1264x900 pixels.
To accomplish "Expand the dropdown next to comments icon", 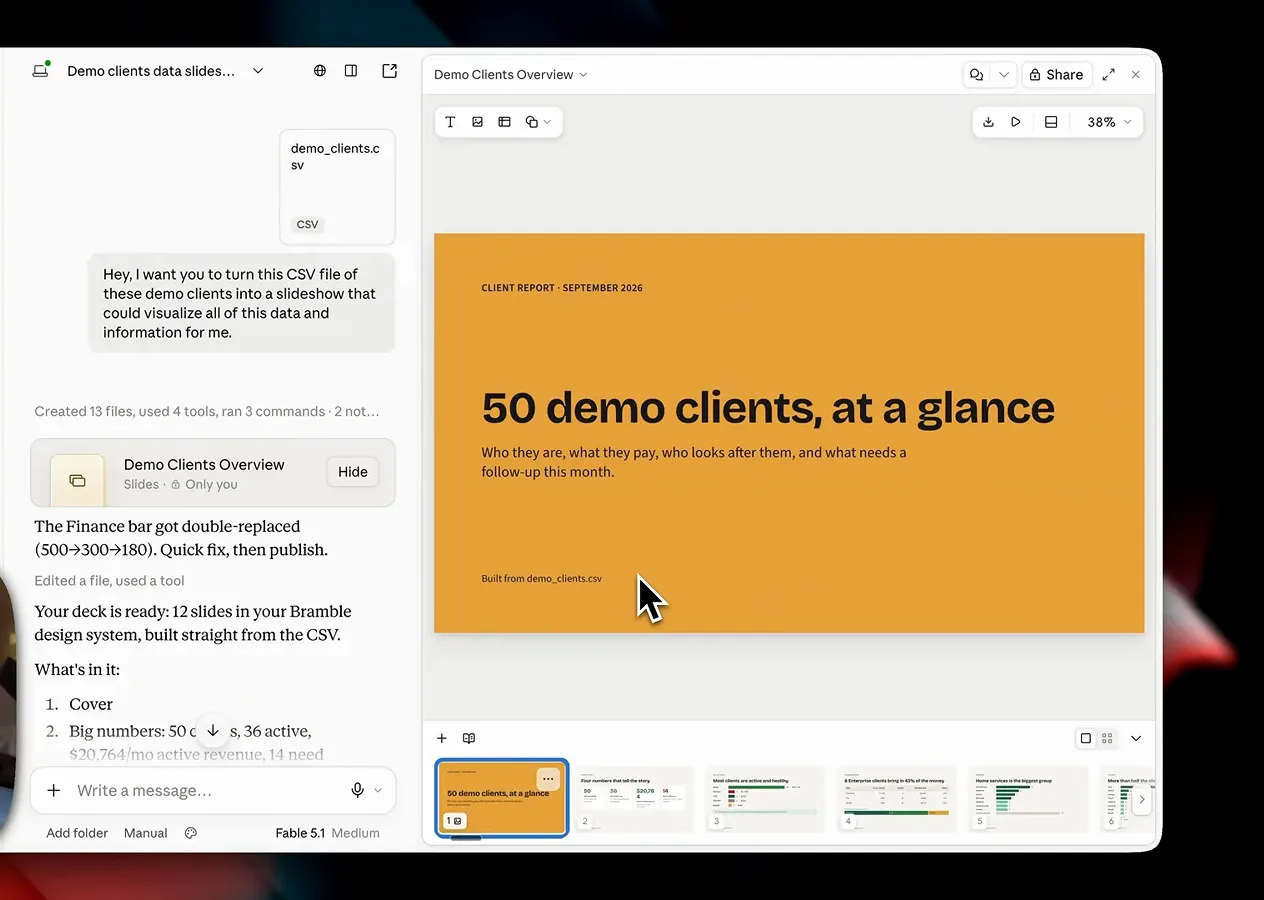I will coord(1004,75).
